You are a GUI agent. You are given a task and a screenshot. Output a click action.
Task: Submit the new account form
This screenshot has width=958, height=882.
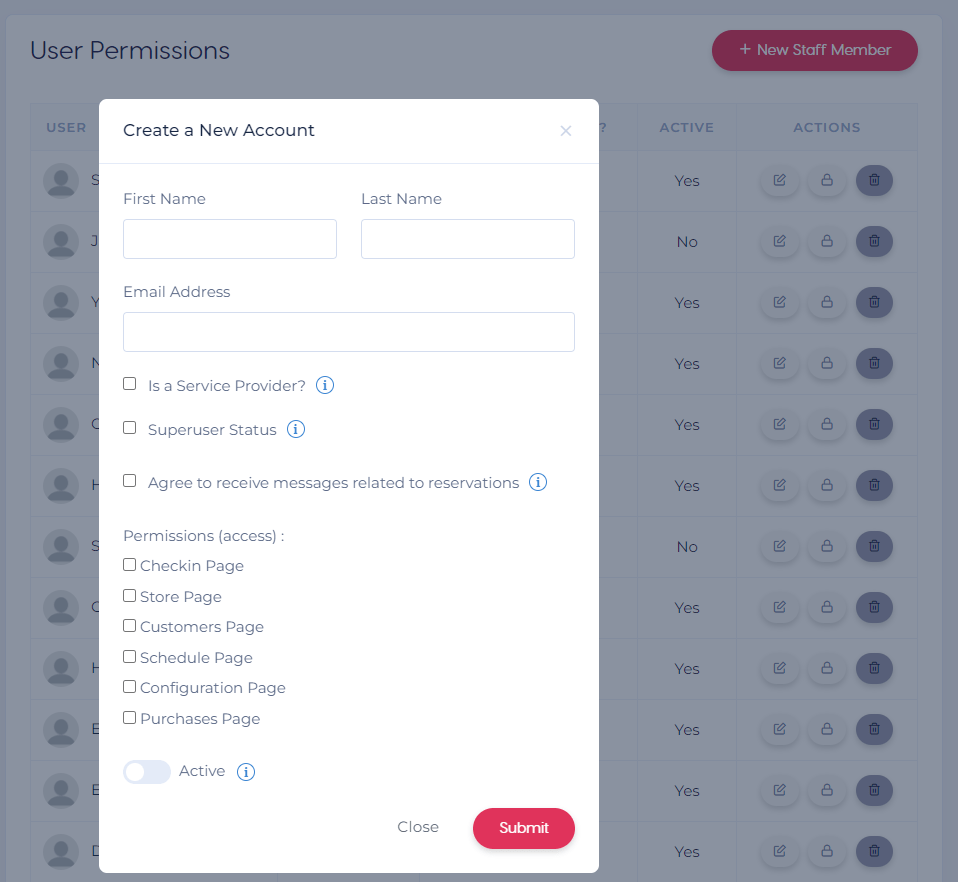524,828
